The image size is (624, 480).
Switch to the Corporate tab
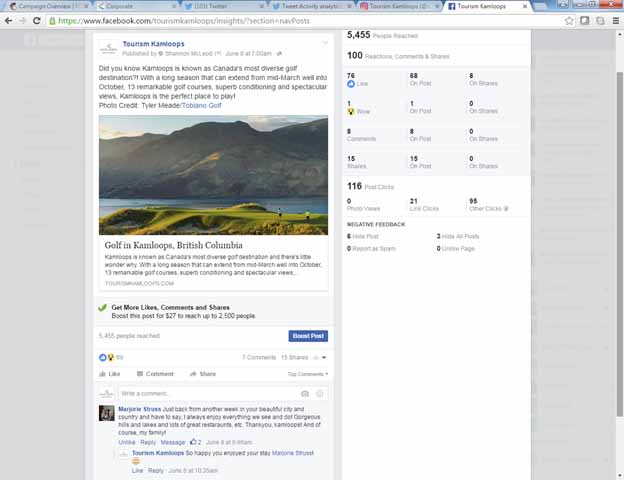[136, 6]
